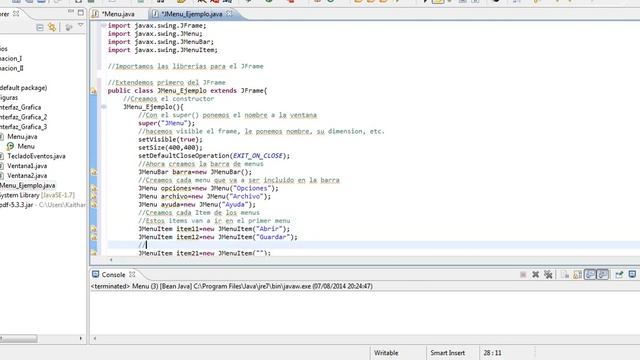This screenshot has width=640, height=360.
Task: Select the pdf-5.3.3.jar entry
Action: (43, 205)
